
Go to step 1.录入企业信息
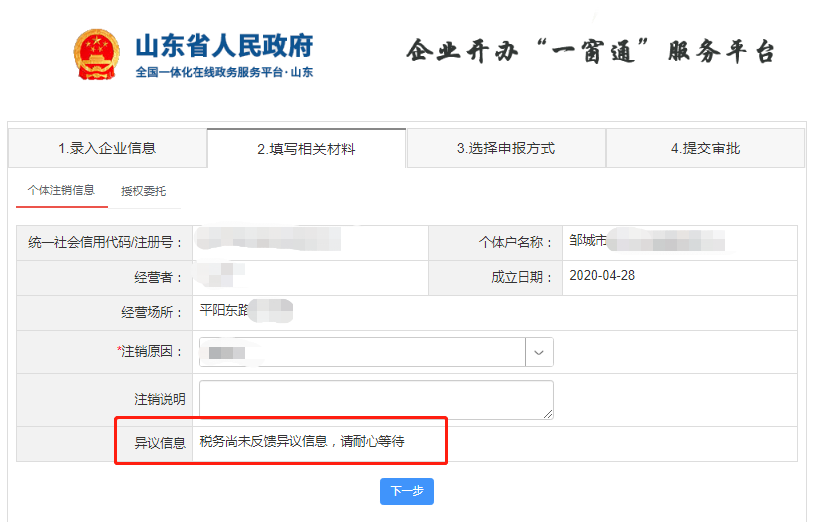107,148
